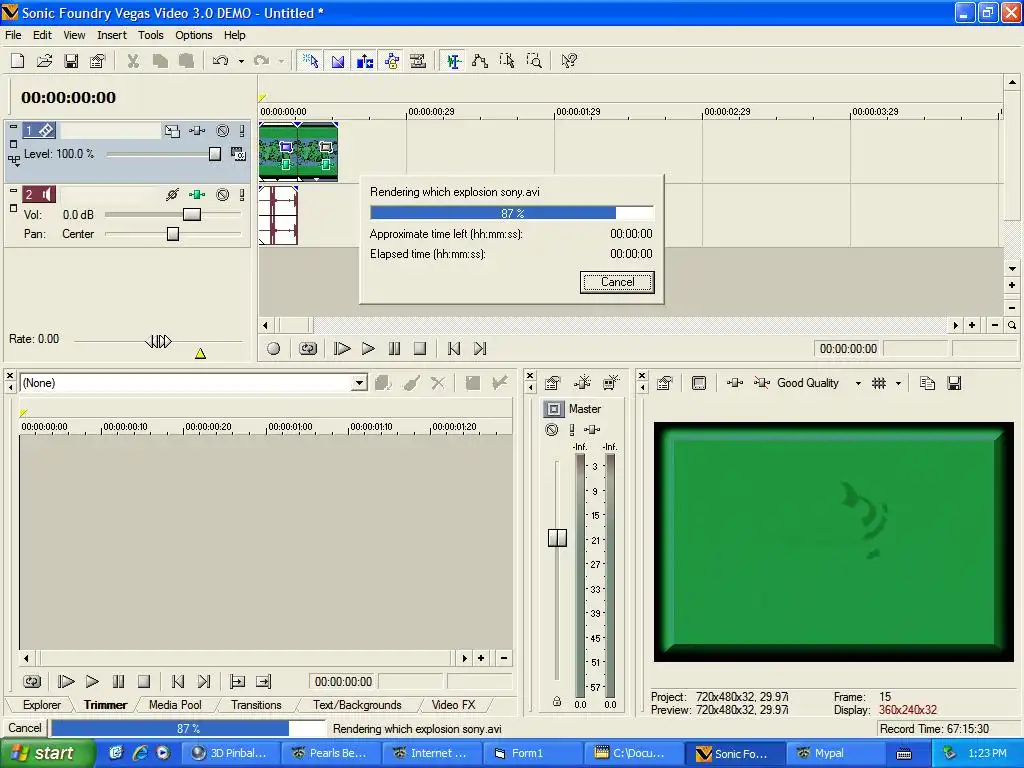Viewport: 1024px width, 768px height.
Task: Click the Windows start button
Action: coord(47,753)
